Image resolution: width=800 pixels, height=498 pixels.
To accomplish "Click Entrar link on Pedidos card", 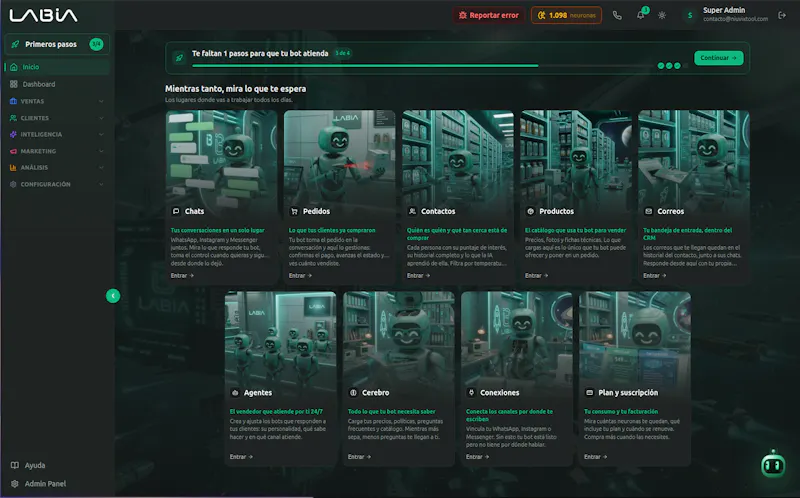I will [300, 276].
